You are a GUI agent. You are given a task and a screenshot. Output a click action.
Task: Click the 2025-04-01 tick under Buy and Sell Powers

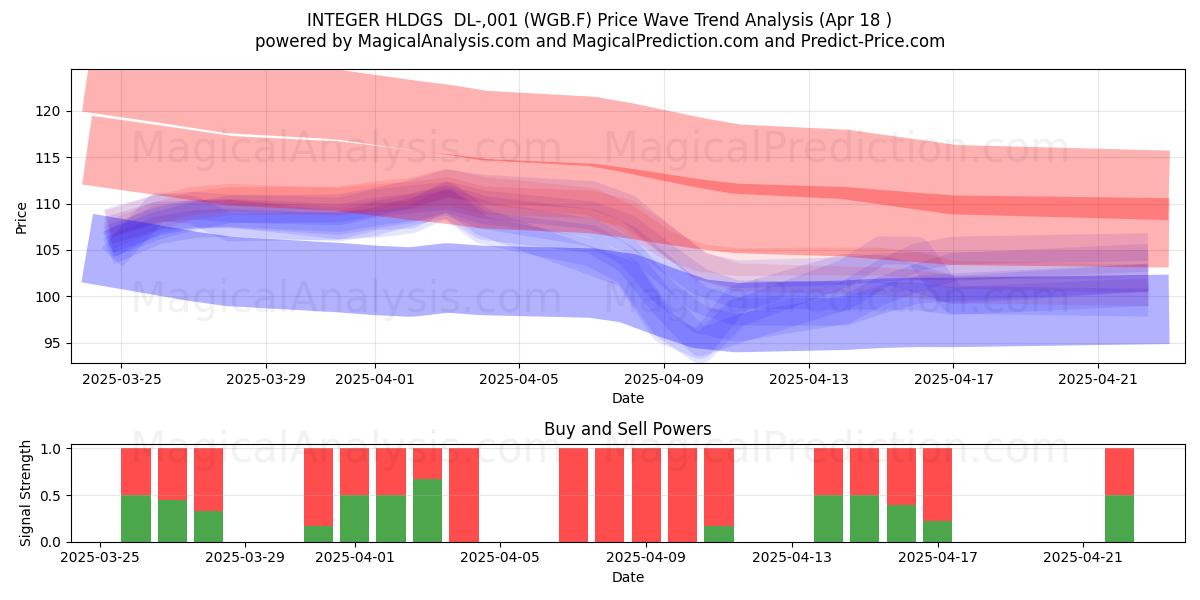(356, 558)
